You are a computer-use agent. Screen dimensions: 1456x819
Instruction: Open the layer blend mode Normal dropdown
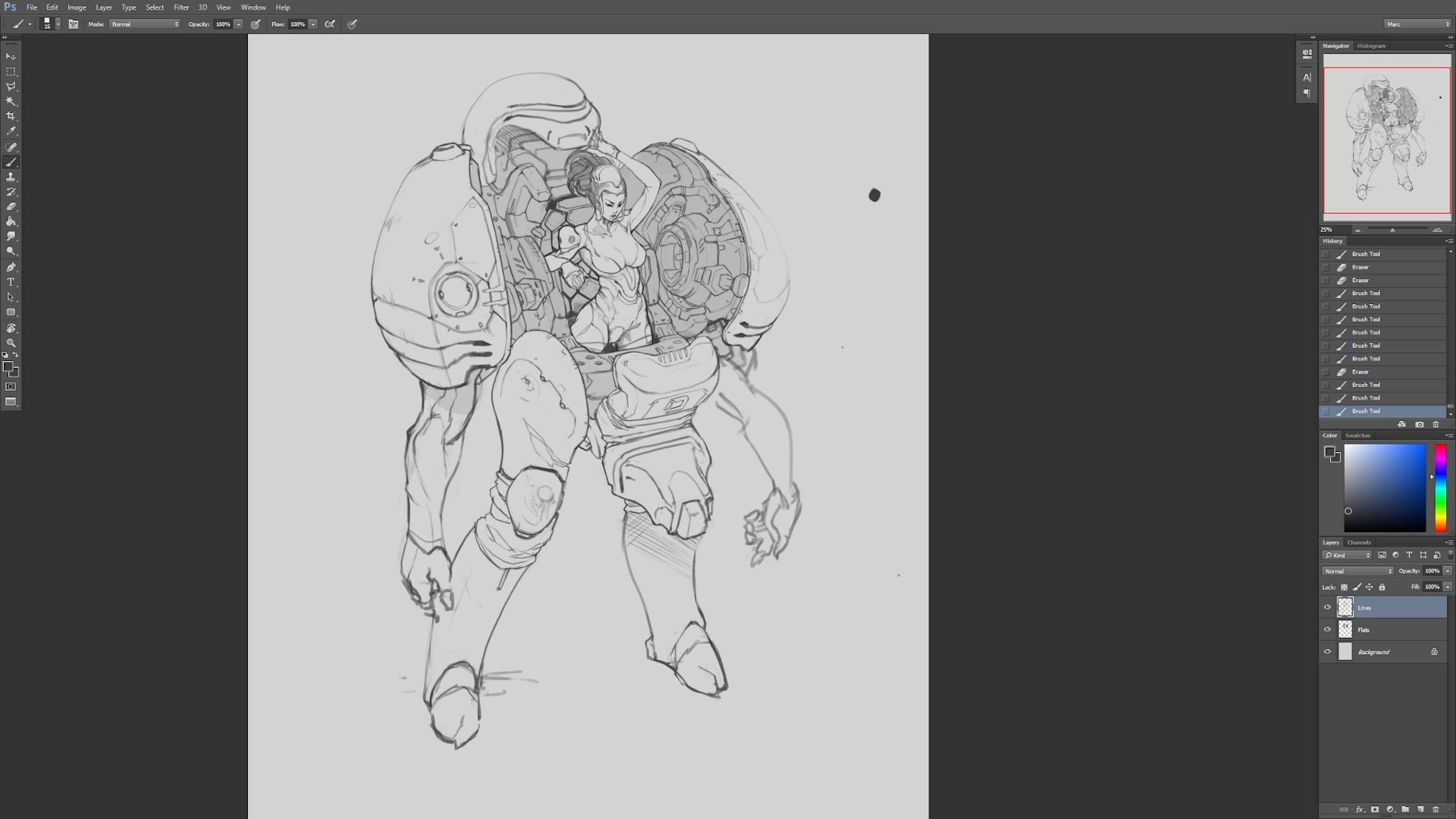point(1357,571)
